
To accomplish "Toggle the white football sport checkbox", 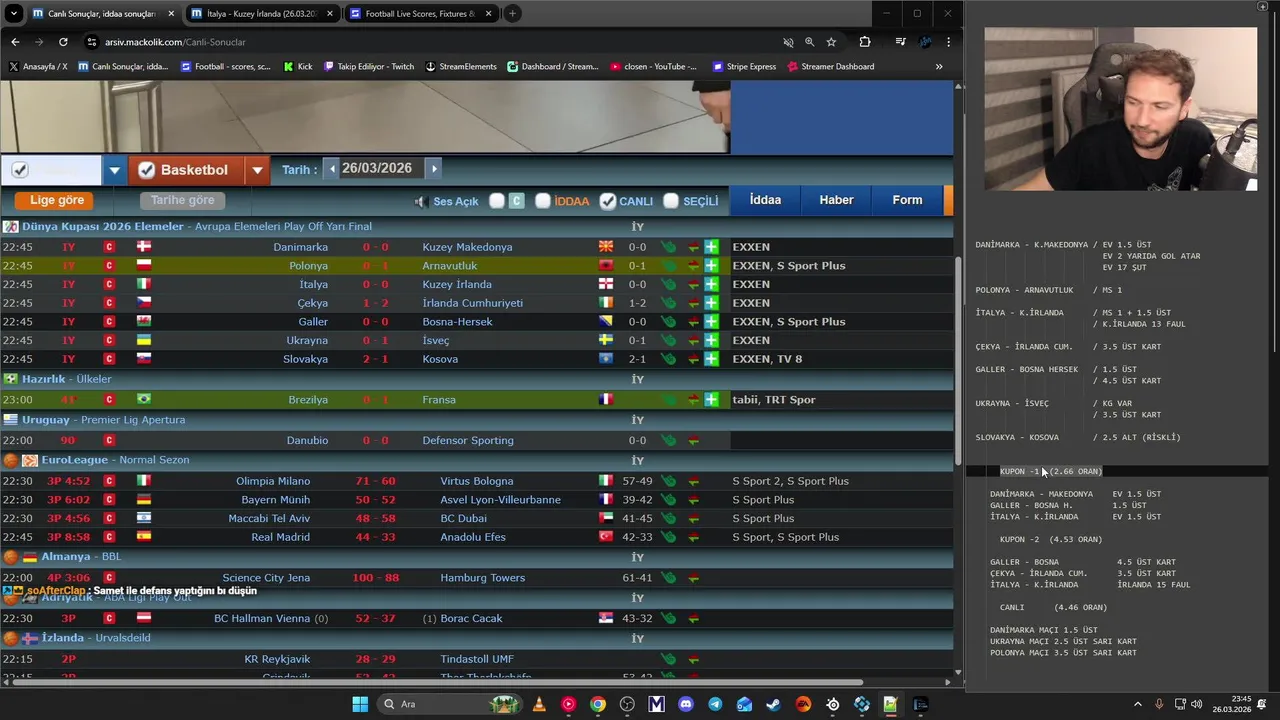I will tap(20, 170).
